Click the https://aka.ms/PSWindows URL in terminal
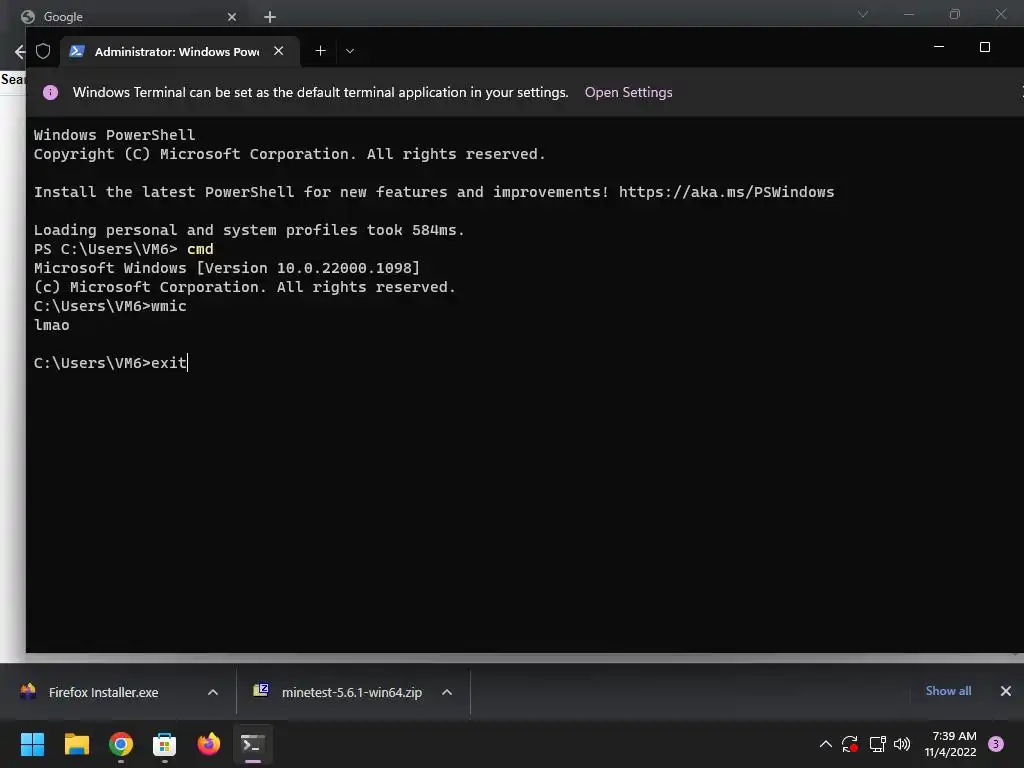 [726, 192]
